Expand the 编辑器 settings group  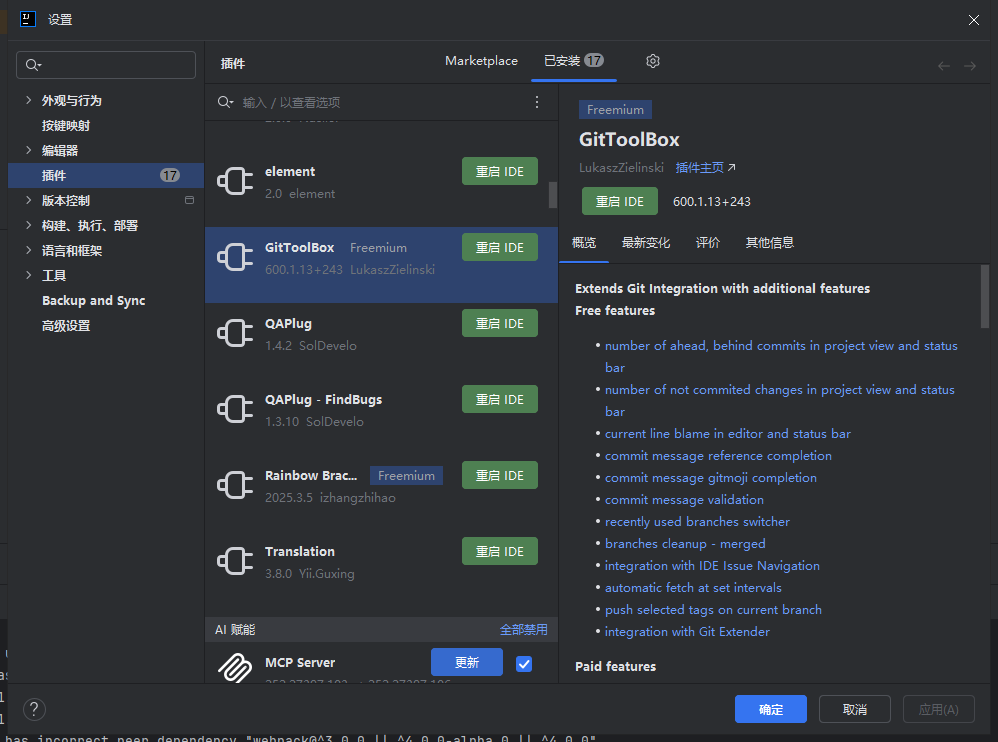pyautogui.click(x=28, y=150)
